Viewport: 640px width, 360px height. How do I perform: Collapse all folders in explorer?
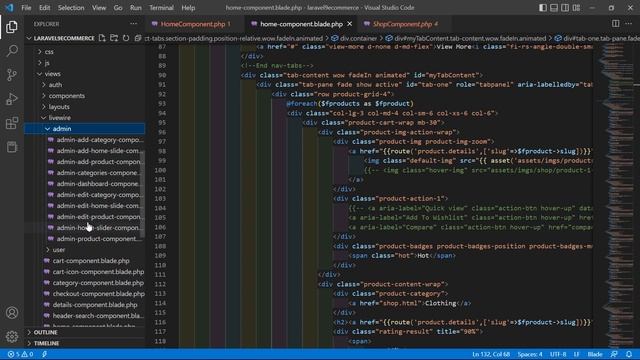[138, 38]
